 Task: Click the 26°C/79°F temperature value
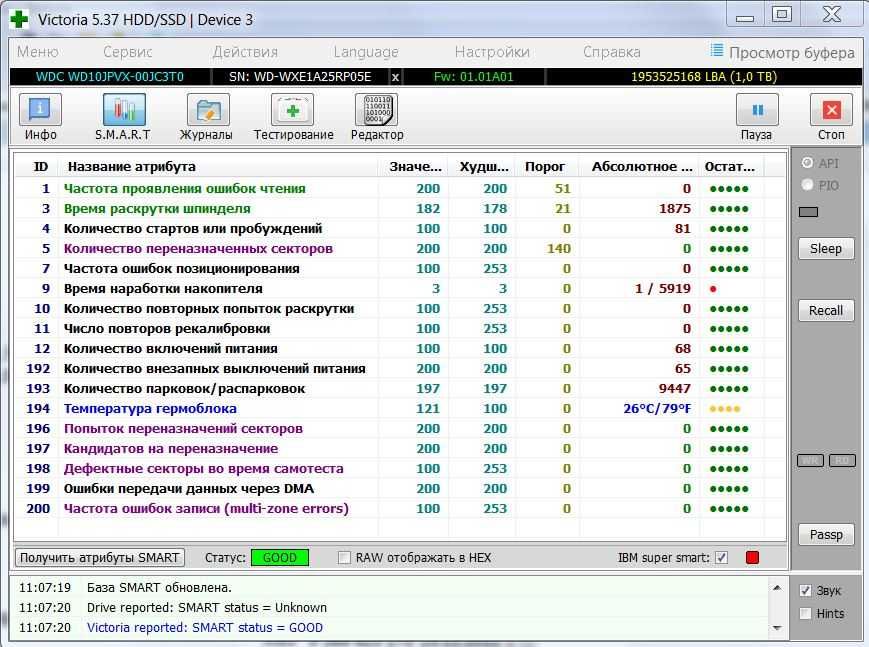point(657,409)
